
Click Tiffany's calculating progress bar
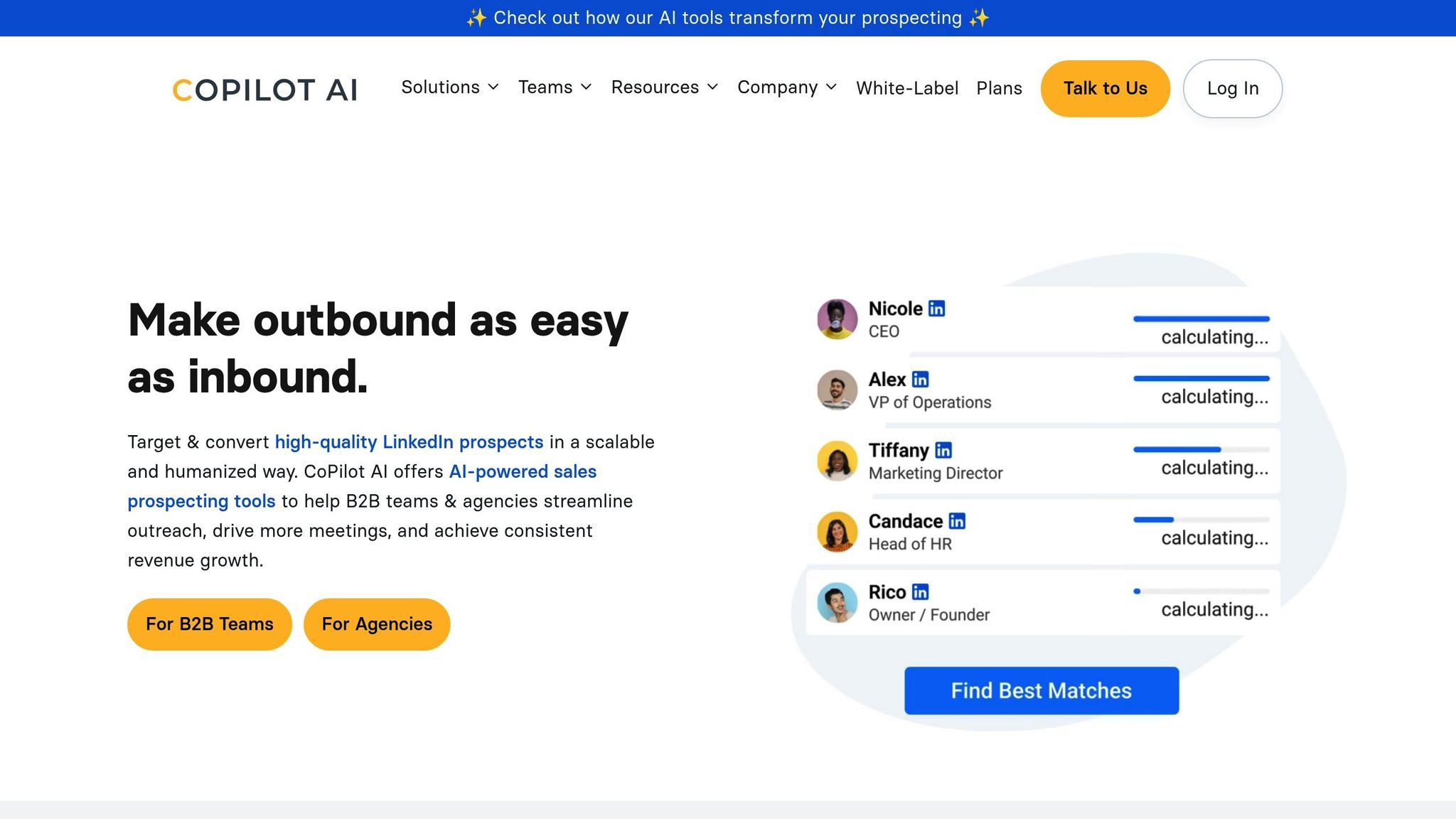pos(1201,449)
